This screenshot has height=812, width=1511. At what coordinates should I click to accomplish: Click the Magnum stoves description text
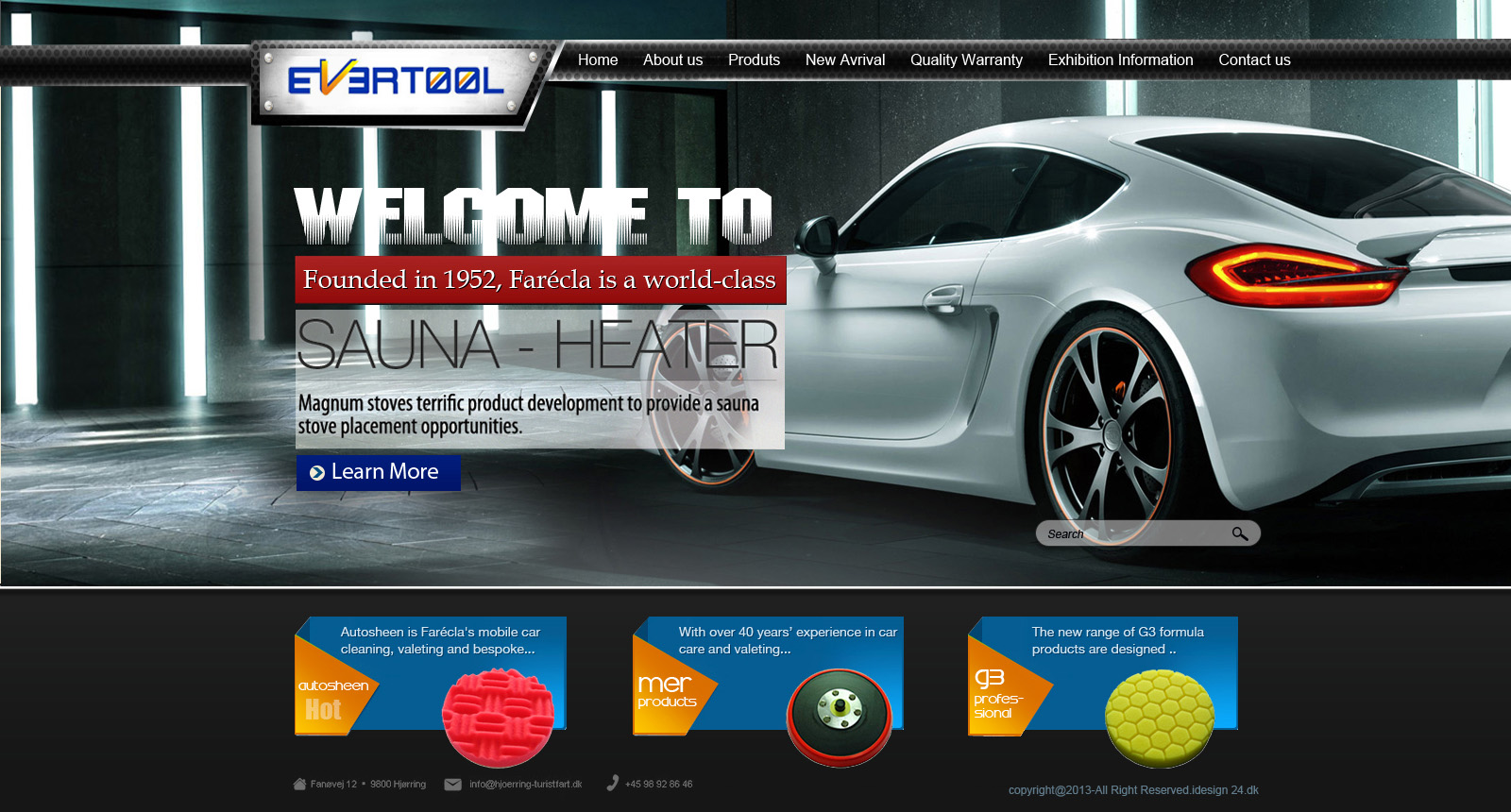click(529, 414)
